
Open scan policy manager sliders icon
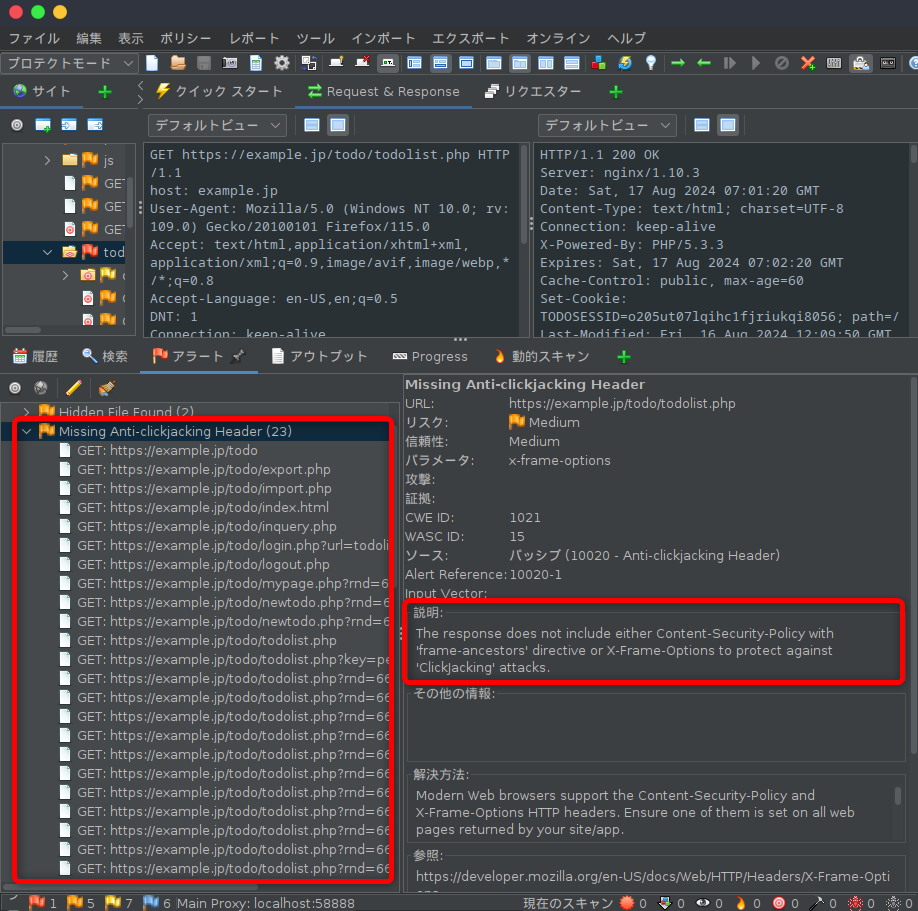[x=834, y=63]
